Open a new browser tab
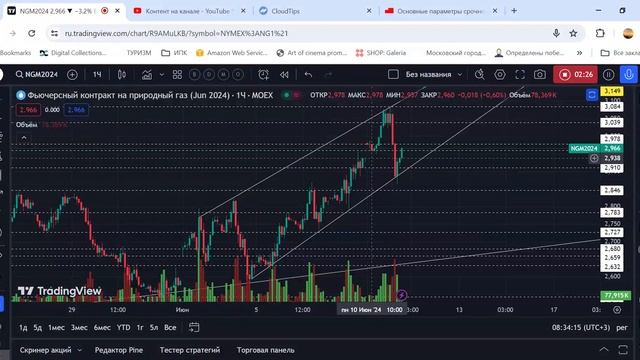The height and width of the screenshot is (360, 640). pos(514,11)
